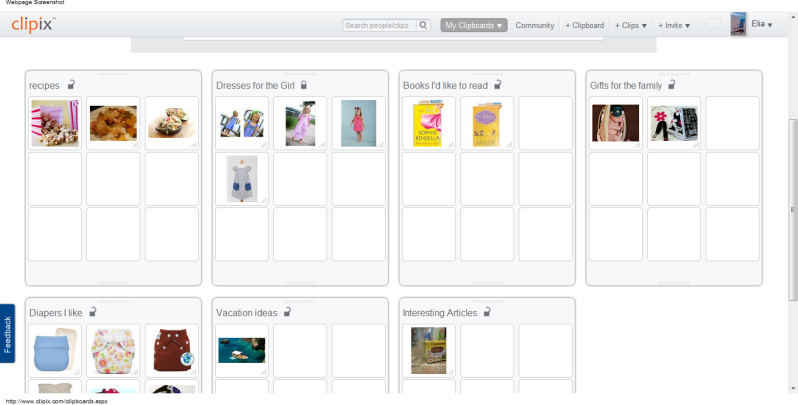Click the user profile avatar
798x405 pixels.
[x=738, y=24]
